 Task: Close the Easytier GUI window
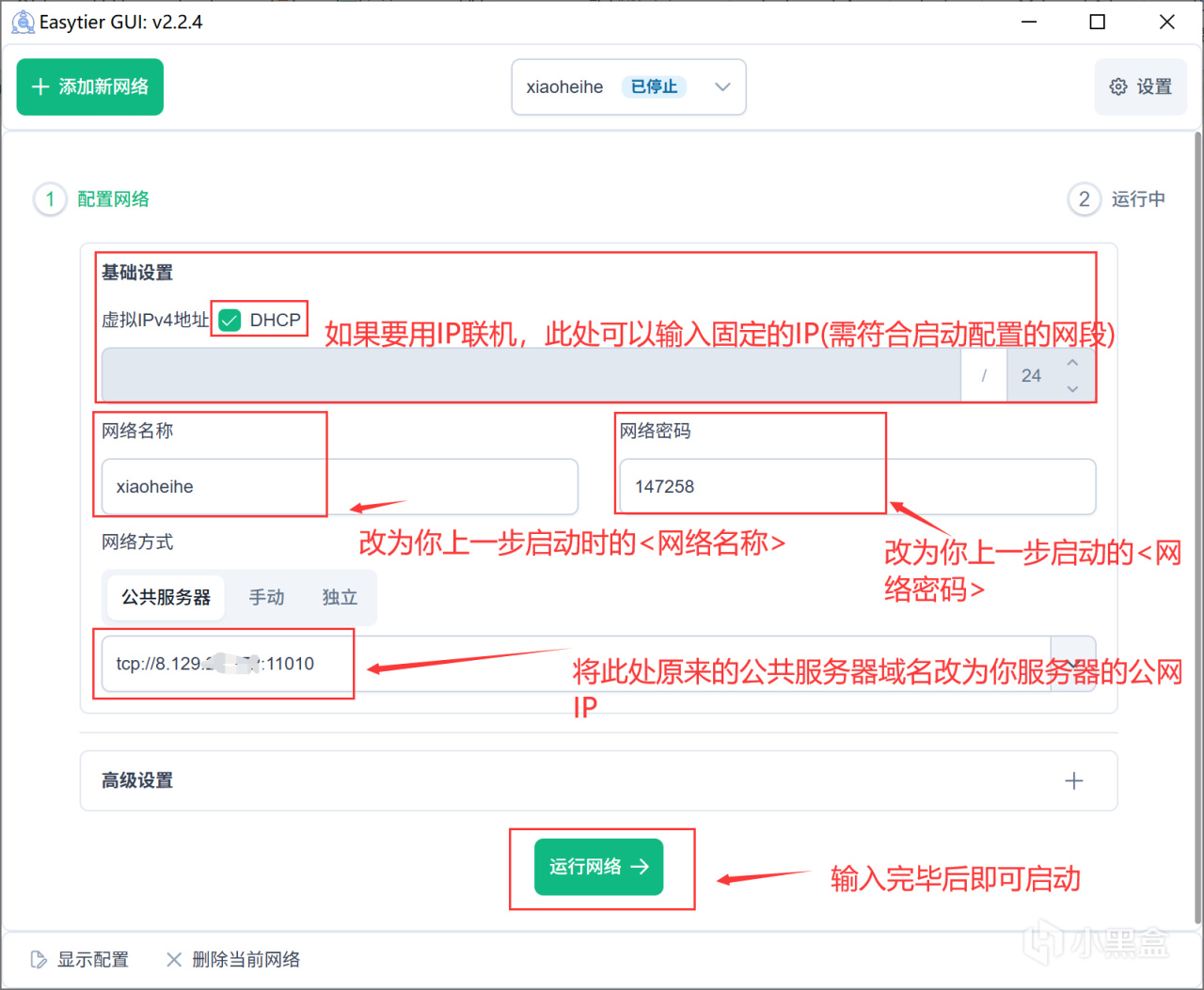pos(1166,22)
